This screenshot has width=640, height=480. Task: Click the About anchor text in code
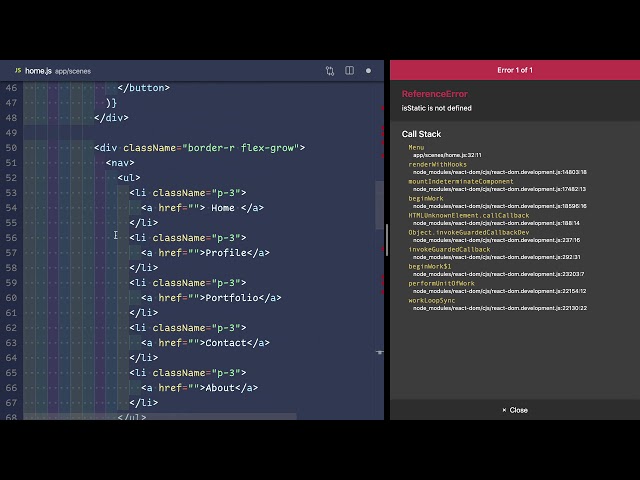(x=220, y=388)
